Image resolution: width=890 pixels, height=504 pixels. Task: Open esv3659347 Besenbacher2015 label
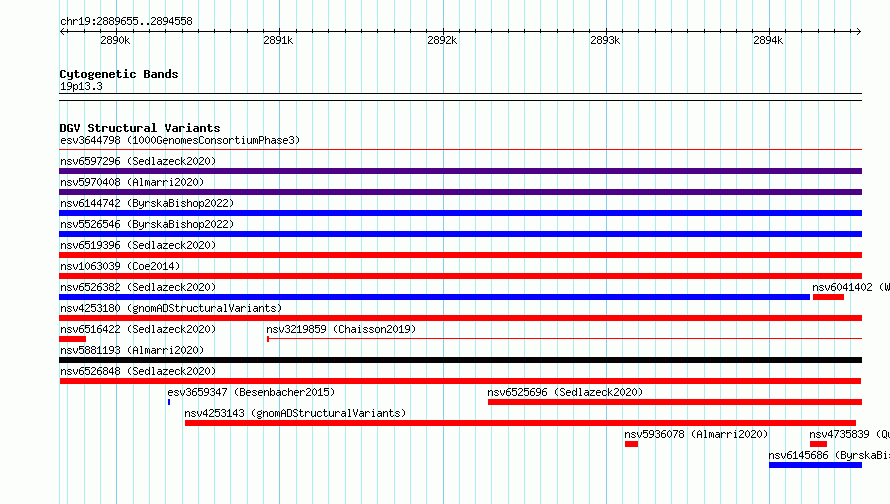[251, 392]
